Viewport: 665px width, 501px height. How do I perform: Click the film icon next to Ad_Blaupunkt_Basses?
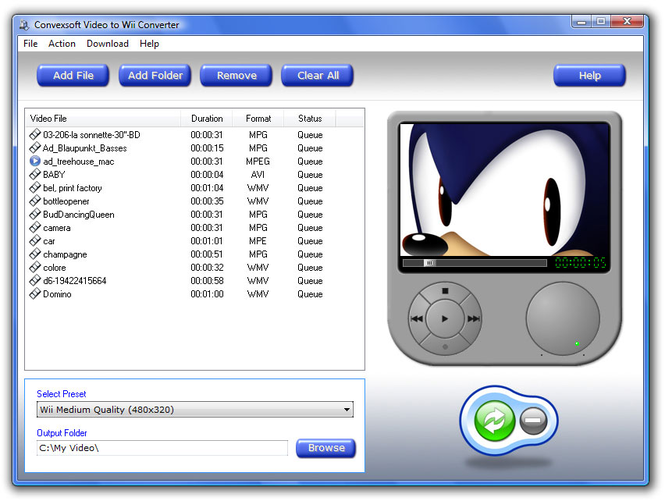[x=35, y=148]
